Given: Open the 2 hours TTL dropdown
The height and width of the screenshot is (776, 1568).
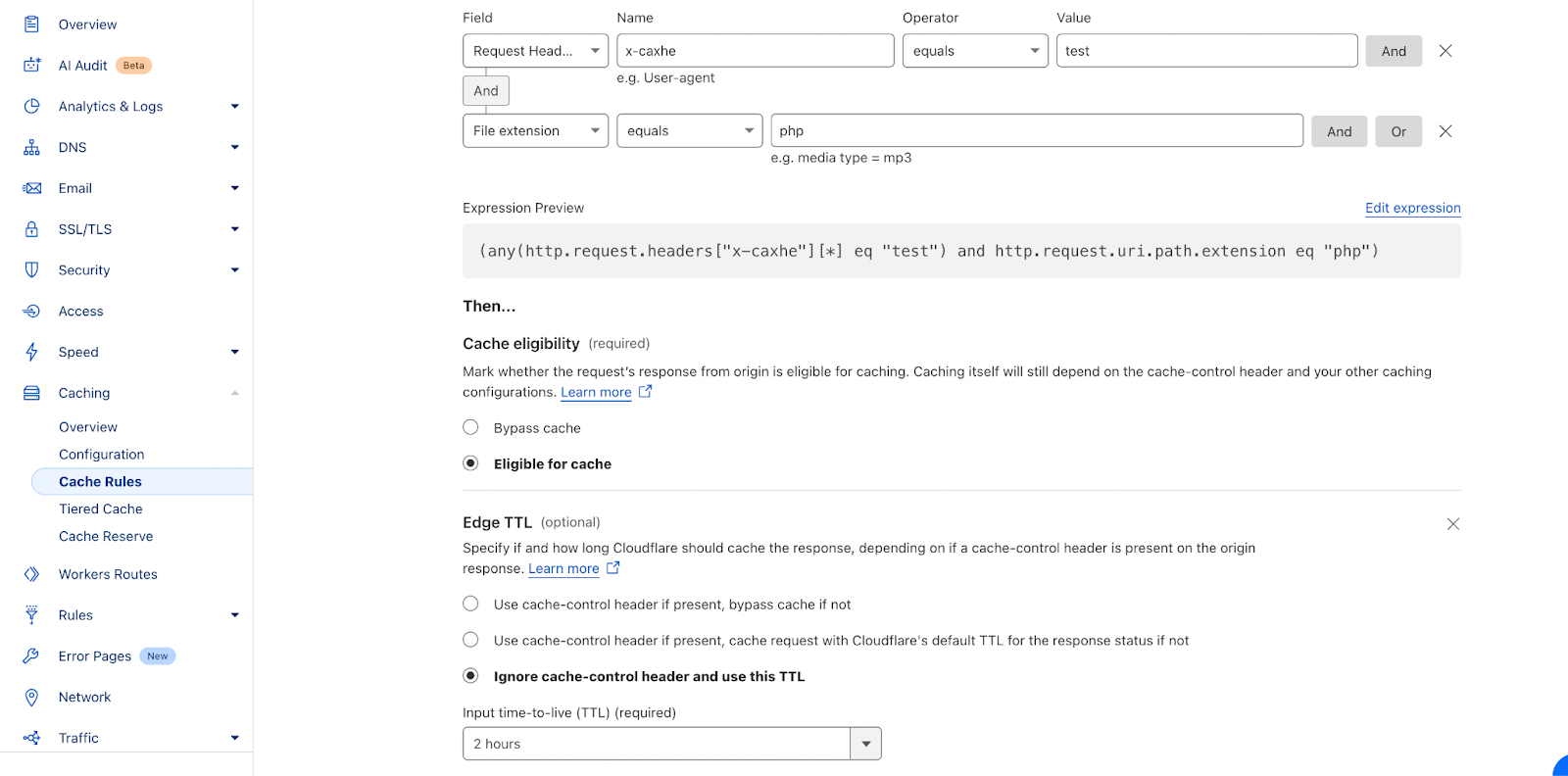Looking at the screenshot, I should [x=672, y=744].
